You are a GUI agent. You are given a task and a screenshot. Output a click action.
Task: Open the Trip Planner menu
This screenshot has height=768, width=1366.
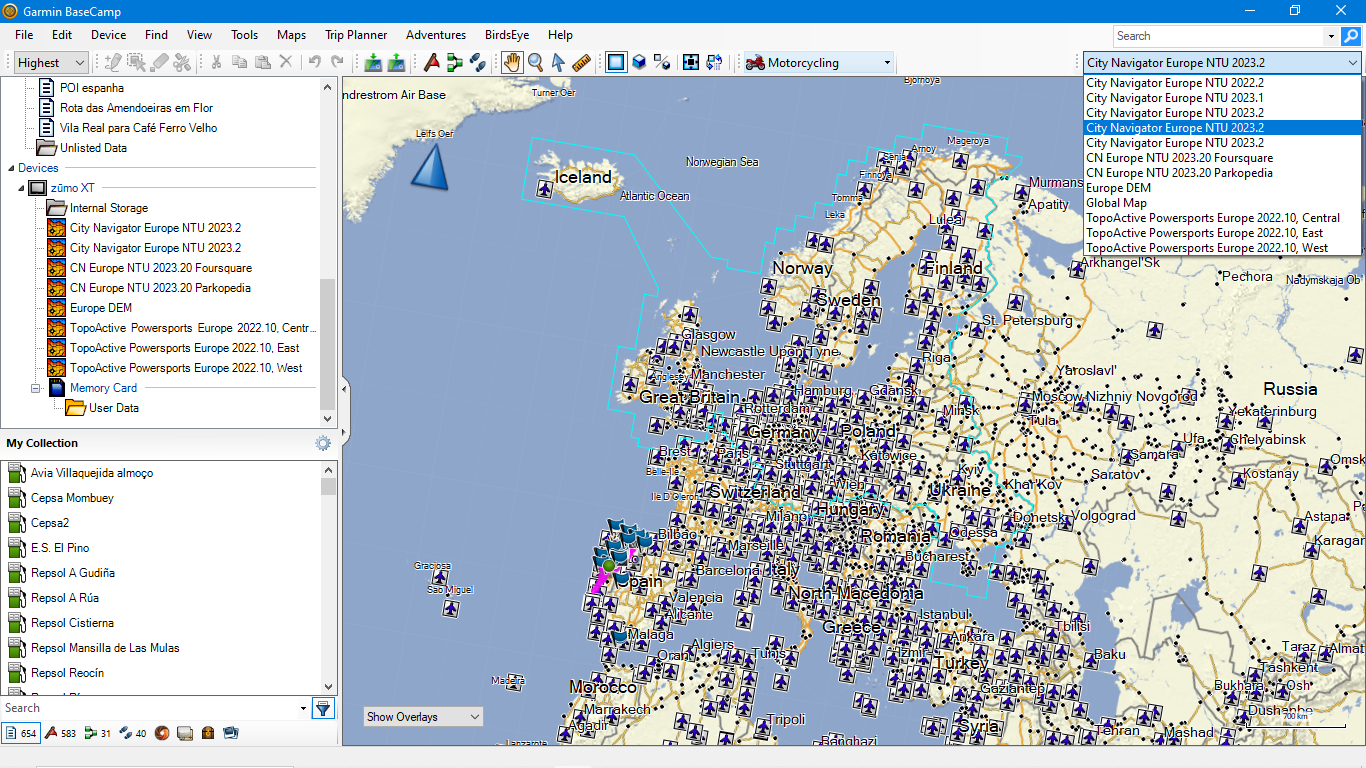(356, 34)
